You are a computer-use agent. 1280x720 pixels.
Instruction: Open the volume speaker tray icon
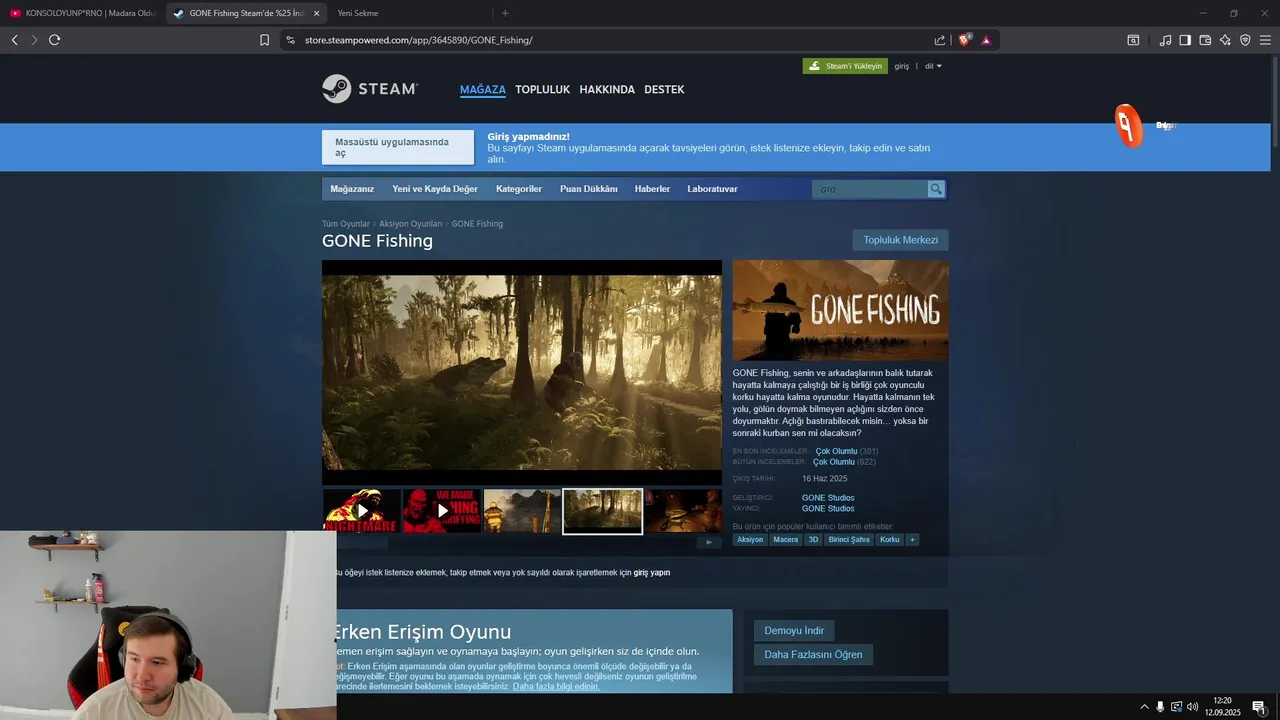1192,707
